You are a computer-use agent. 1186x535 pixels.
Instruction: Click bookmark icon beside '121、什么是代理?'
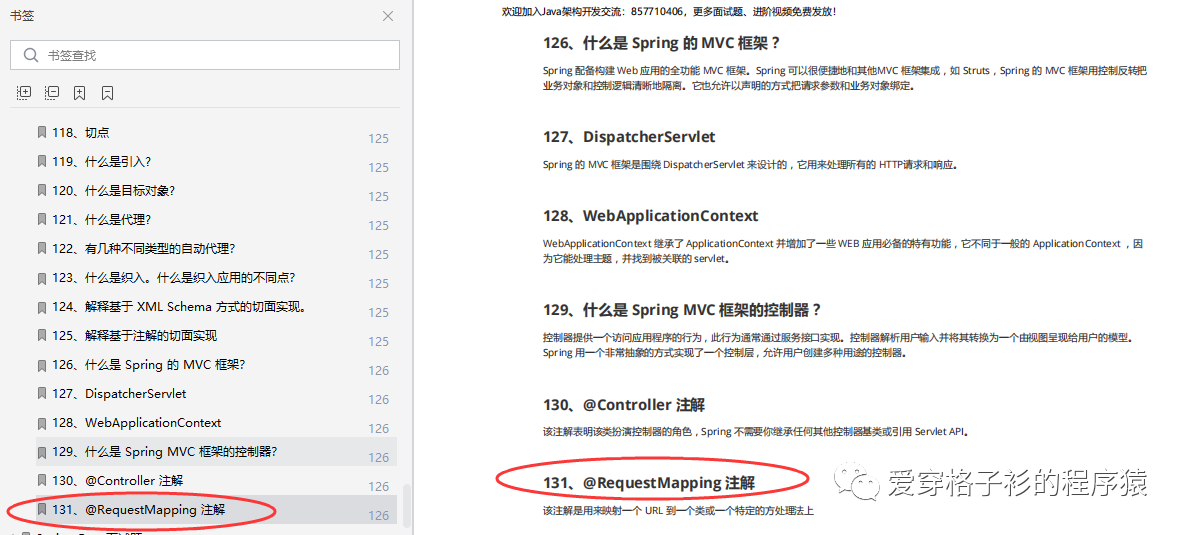coord(42,219)
